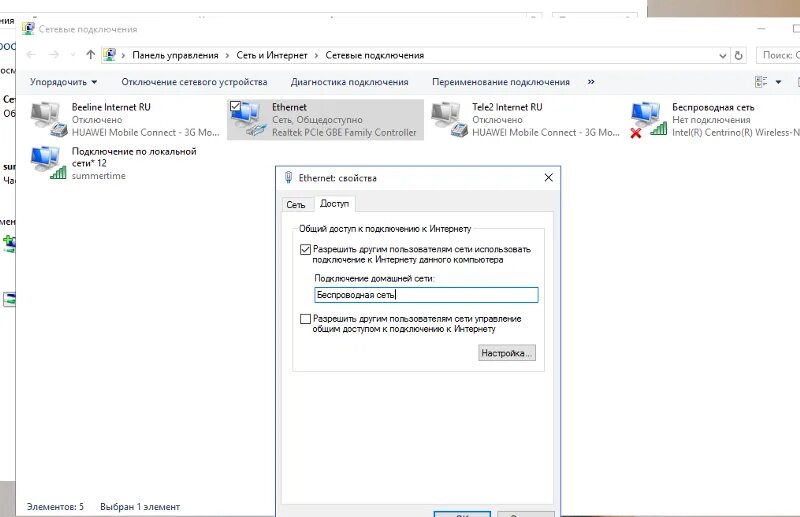The image size is (800, 517).
Task: Click Отключение сетевого устройства in toolbar
Action: point(194,82)
